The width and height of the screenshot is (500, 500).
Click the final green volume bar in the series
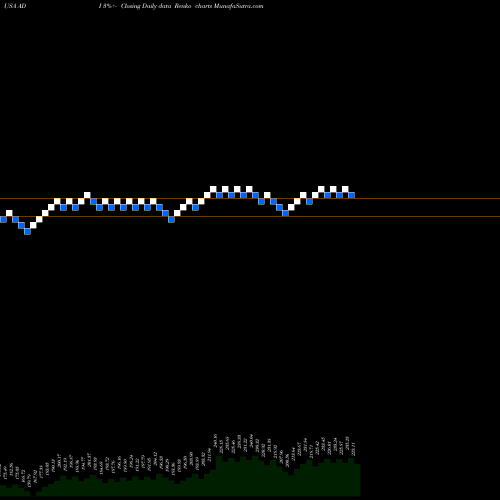pyautogui.click(x=357, y=480)
